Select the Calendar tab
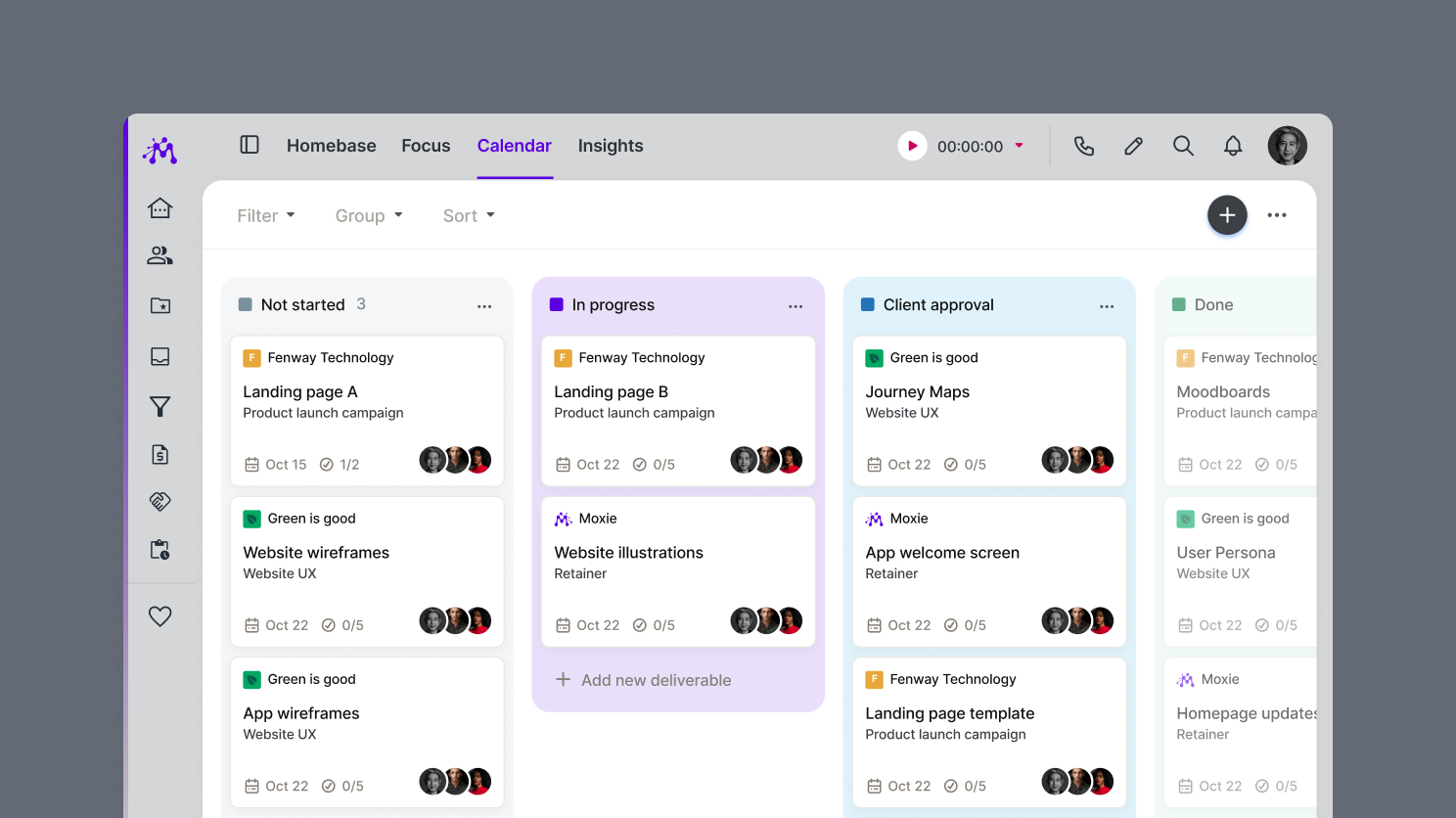 click(x=515, y=146)
